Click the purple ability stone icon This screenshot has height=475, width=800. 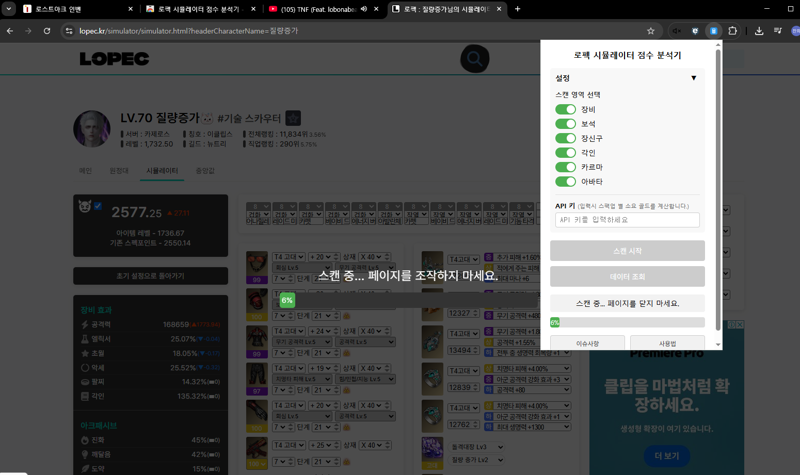click(x=432, y=453)
